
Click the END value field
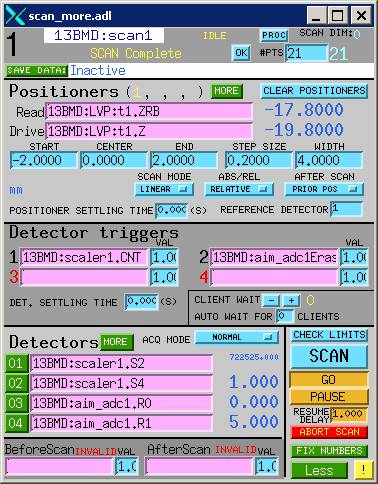pos(184,161)
